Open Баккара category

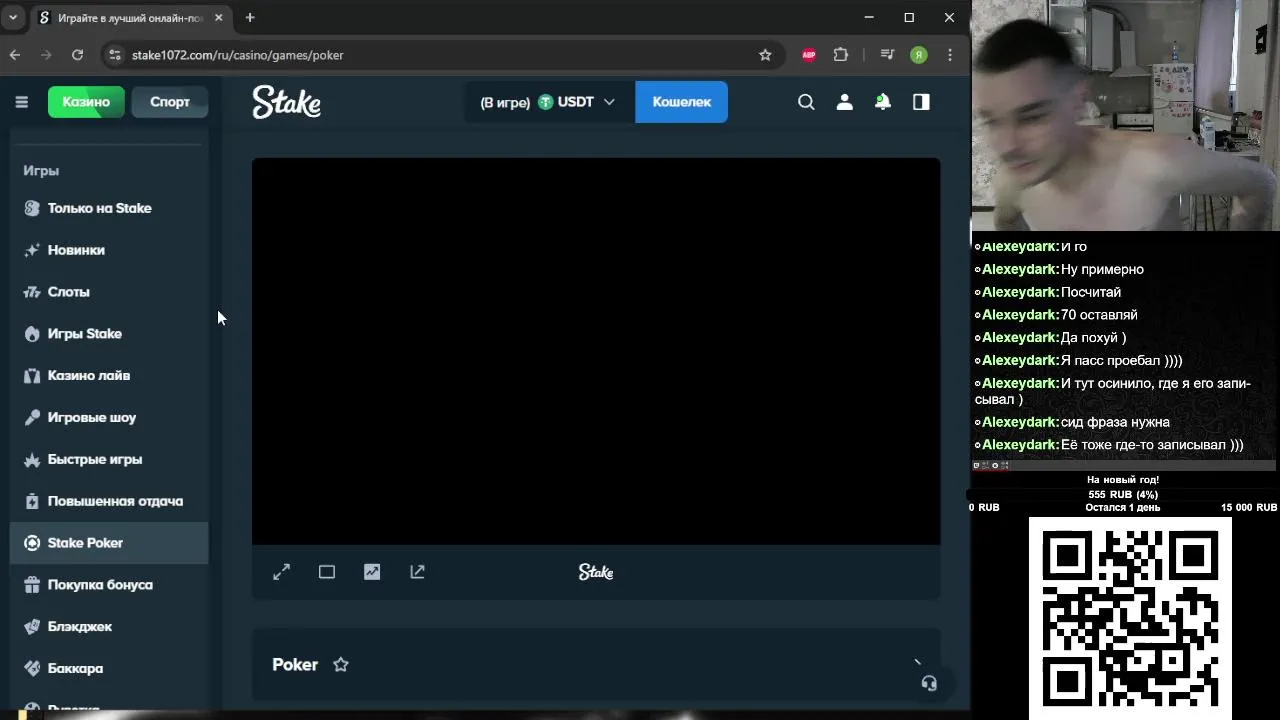click(110, 669)
